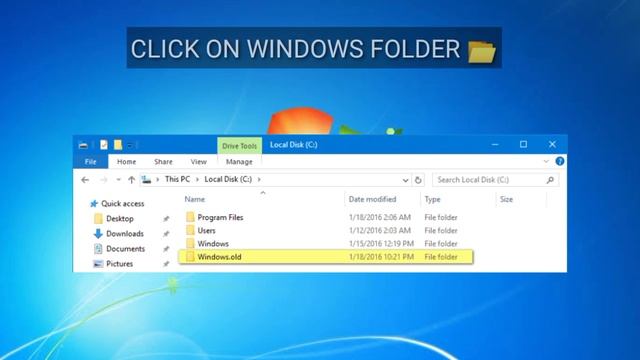This screenshot has width=640, height=360.
Task: Select the Program Files folder
Action: coord(220,217)
